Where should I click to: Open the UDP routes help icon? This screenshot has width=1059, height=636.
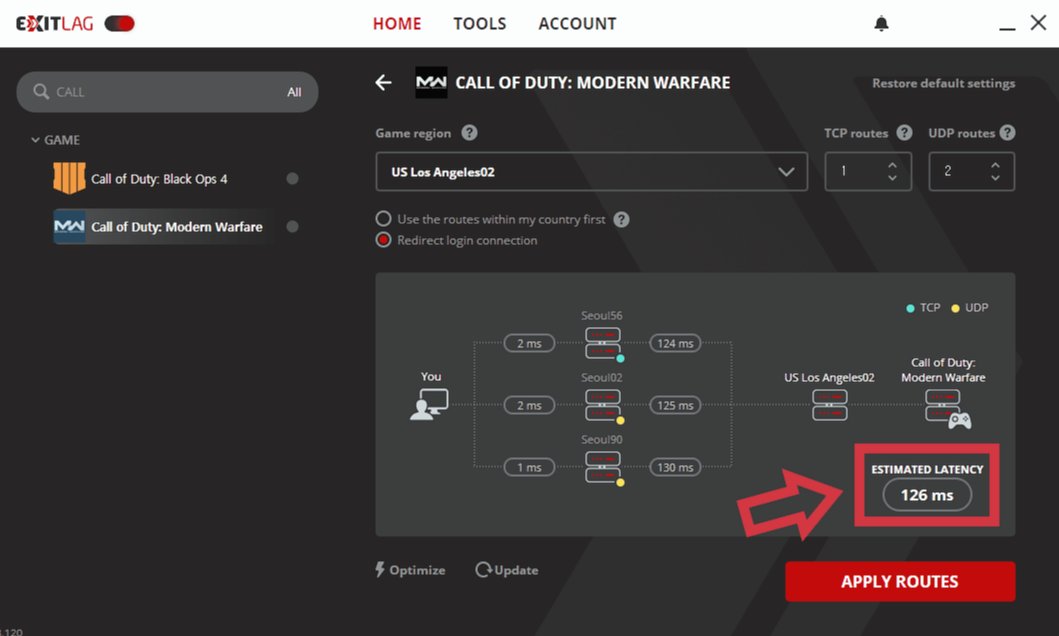click(x=1007, y=132)
